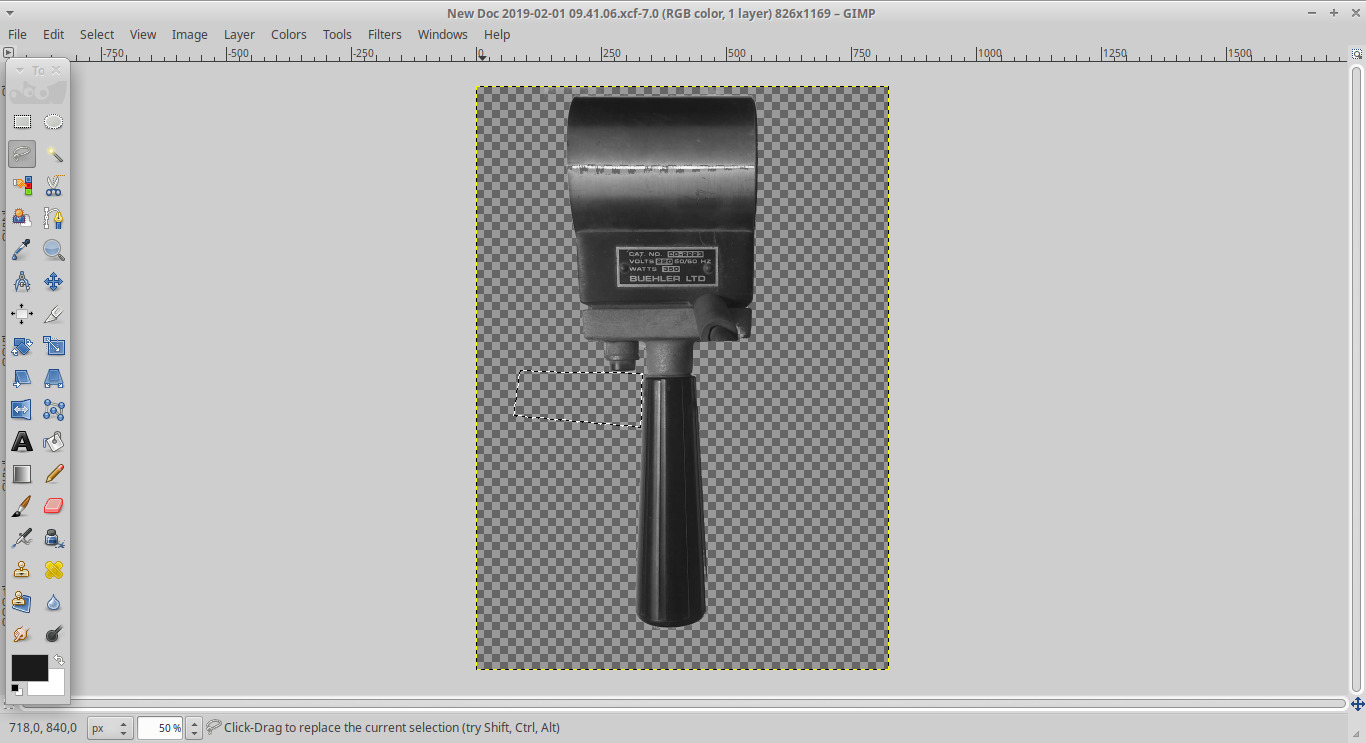Open zoom level dropdown arrows
This screenshot has width=1366, height=743.
(194, 728)
